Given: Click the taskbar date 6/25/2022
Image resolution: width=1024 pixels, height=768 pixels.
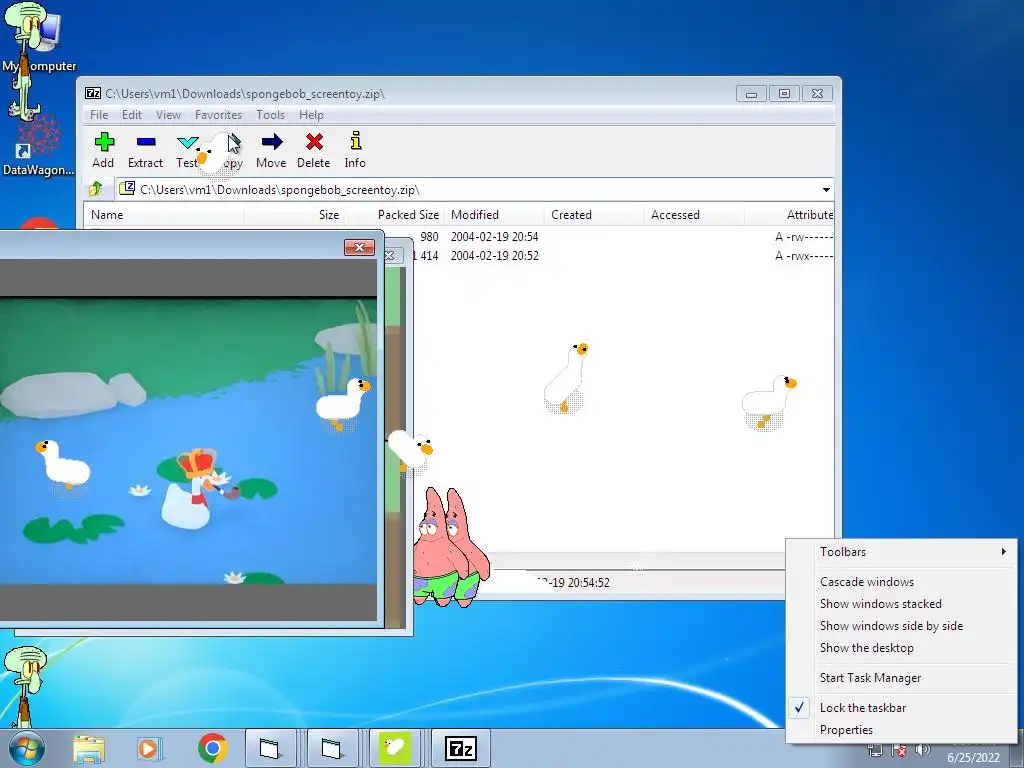Looking at the screenshot, I should pos(973,758).
